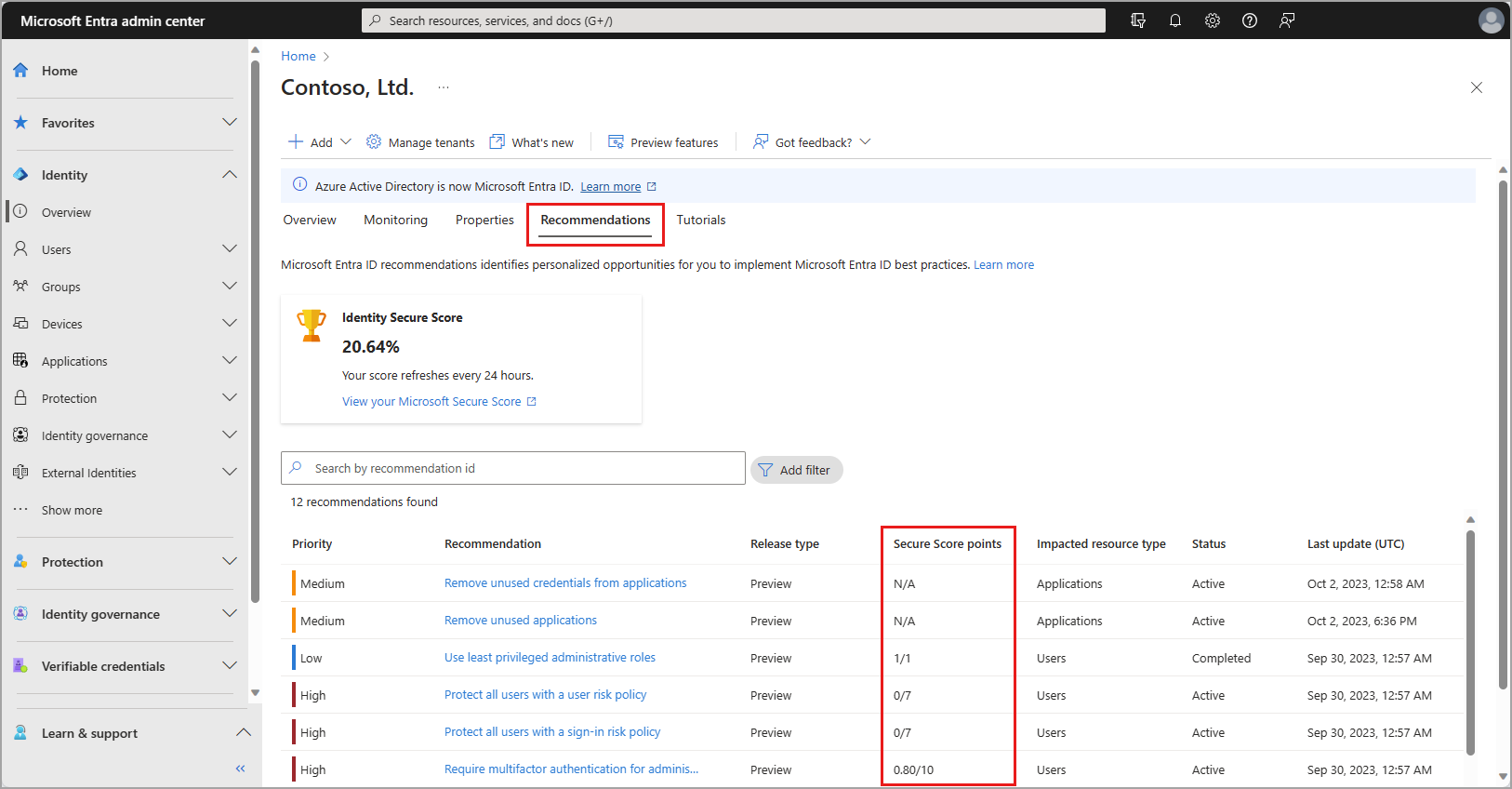The image size is (1512, 789).
Task: Click the Add filter button
Action: (796, 470)
